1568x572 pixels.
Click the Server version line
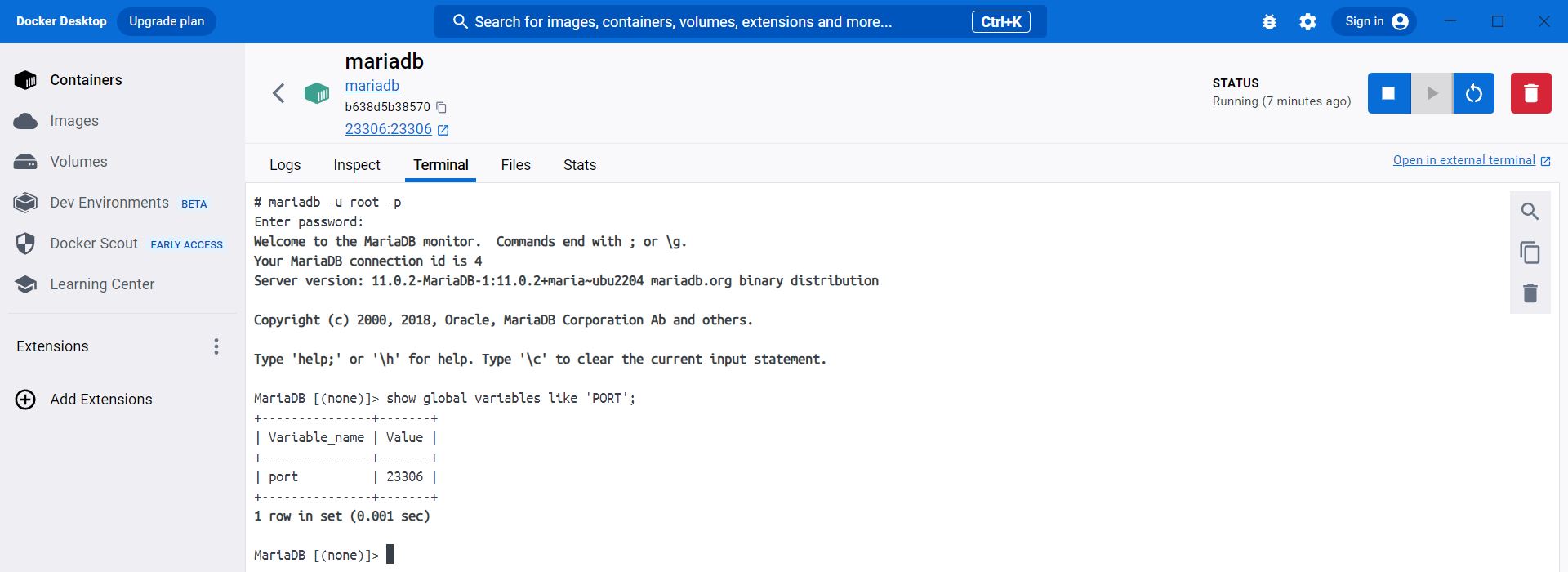tap(566, 280)
